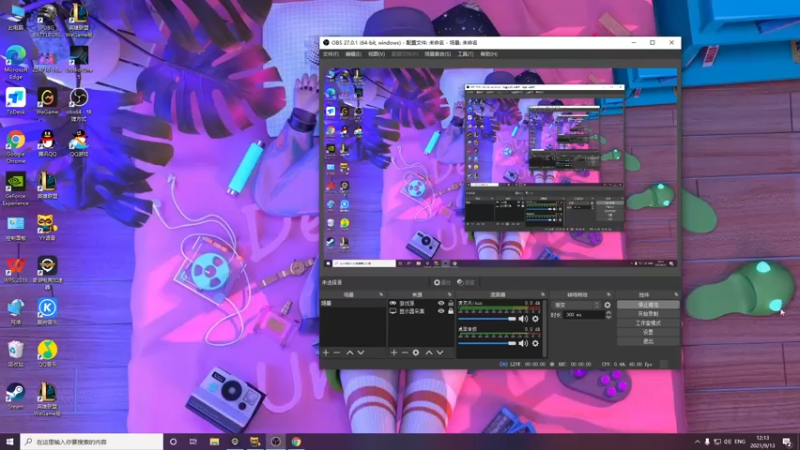Open the gear settings for 桌面音频 audio
Viewport: 800px width, 450px height.
click(535, 343)
